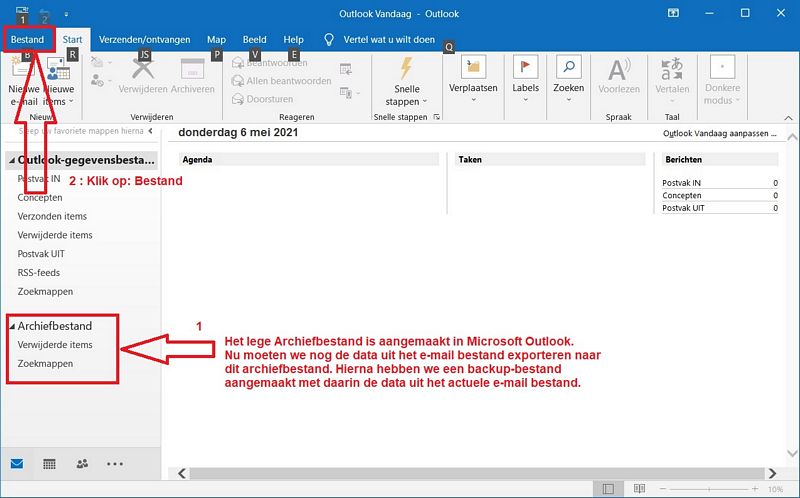Open the Calendar navigation icon
Image resolution: width=800 pixels, height=498 pixels.
pyautogui.click(x=49, y=464)
